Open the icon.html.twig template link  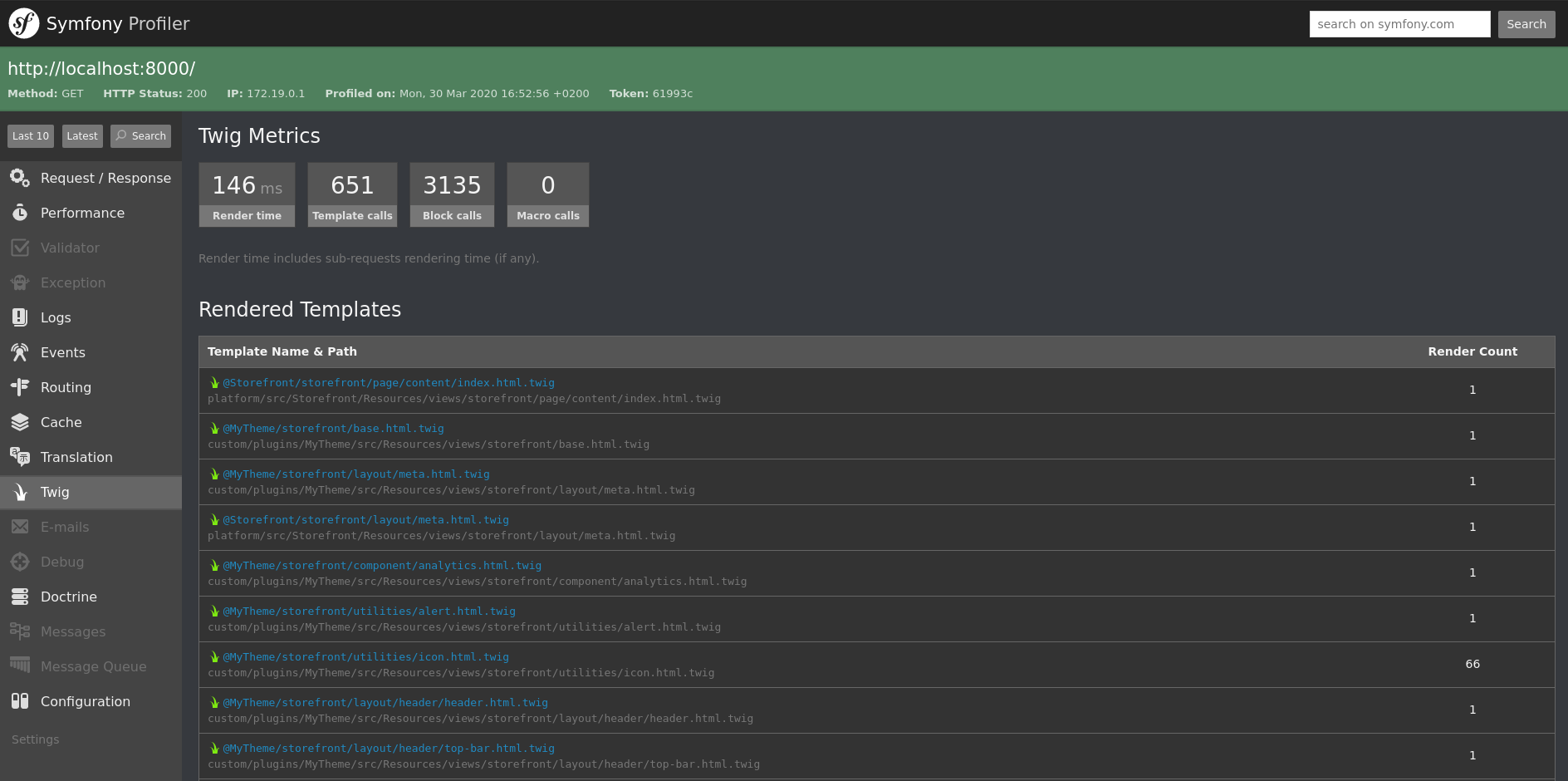(365, 656)
